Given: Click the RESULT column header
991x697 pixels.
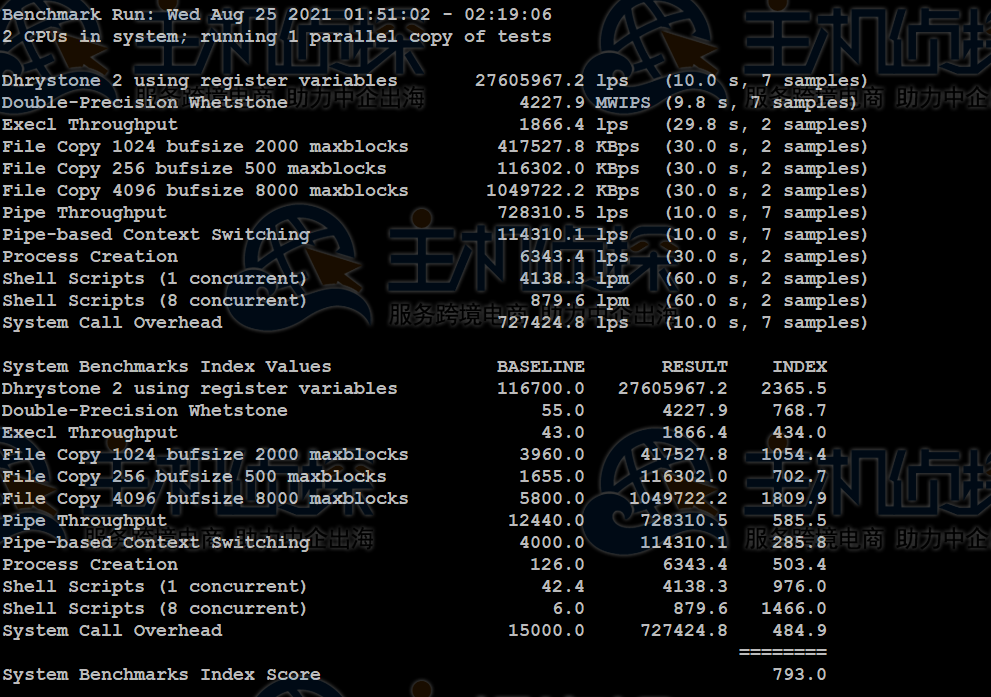Looking at the screenshot, I should (695, 367).
